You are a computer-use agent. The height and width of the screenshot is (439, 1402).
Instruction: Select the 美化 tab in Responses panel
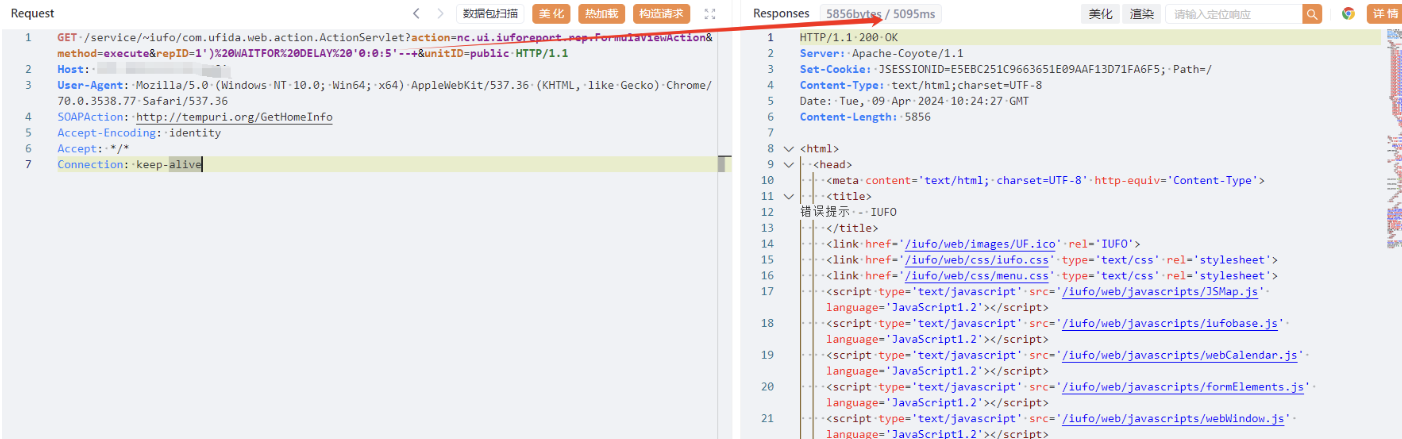[x=1101, y=14]
